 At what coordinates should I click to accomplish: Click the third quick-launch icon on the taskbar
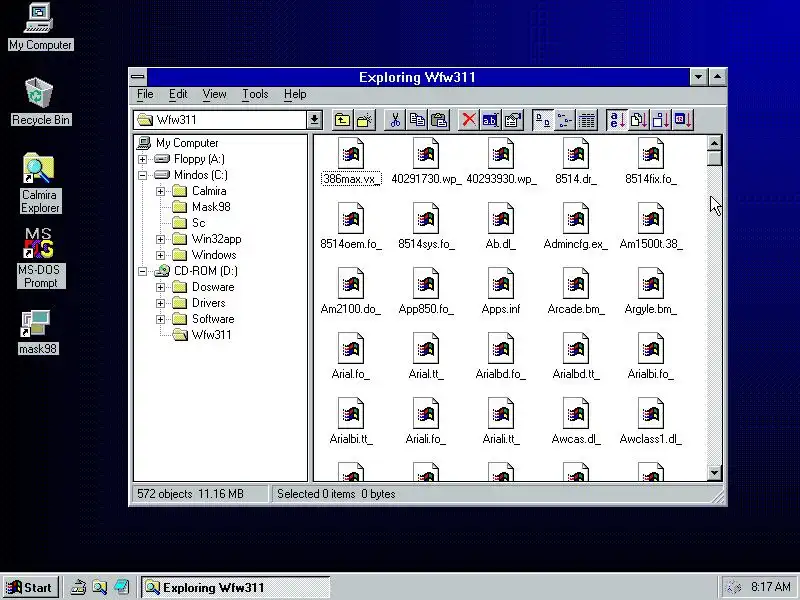pos(121,587)
